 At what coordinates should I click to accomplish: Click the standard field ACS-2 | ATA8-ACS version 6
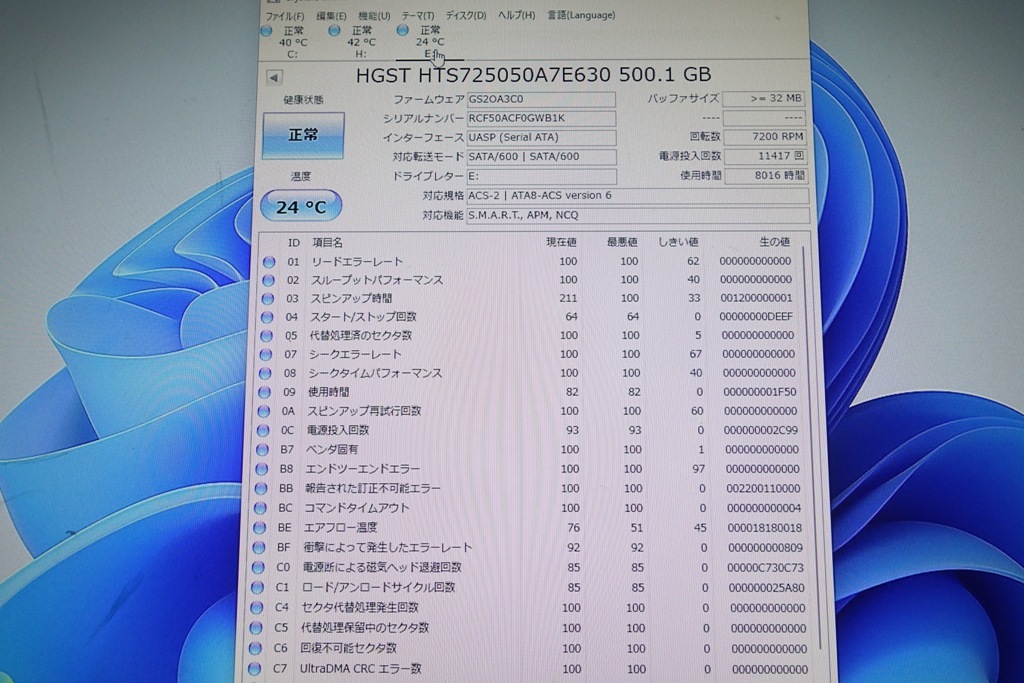pos(637,195)
